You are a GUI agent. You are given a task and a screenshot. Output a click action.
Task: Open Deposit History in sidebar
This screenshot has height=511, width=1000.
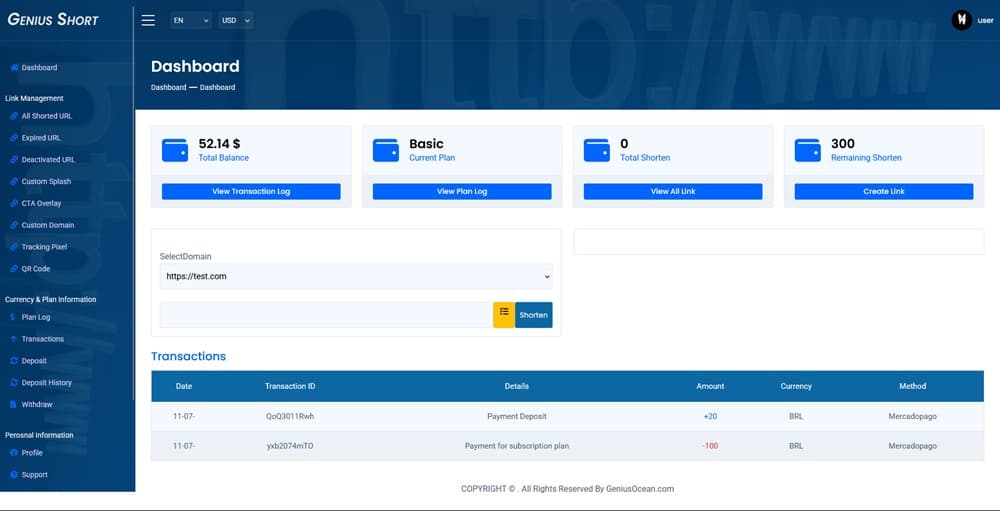pos(46,383)
